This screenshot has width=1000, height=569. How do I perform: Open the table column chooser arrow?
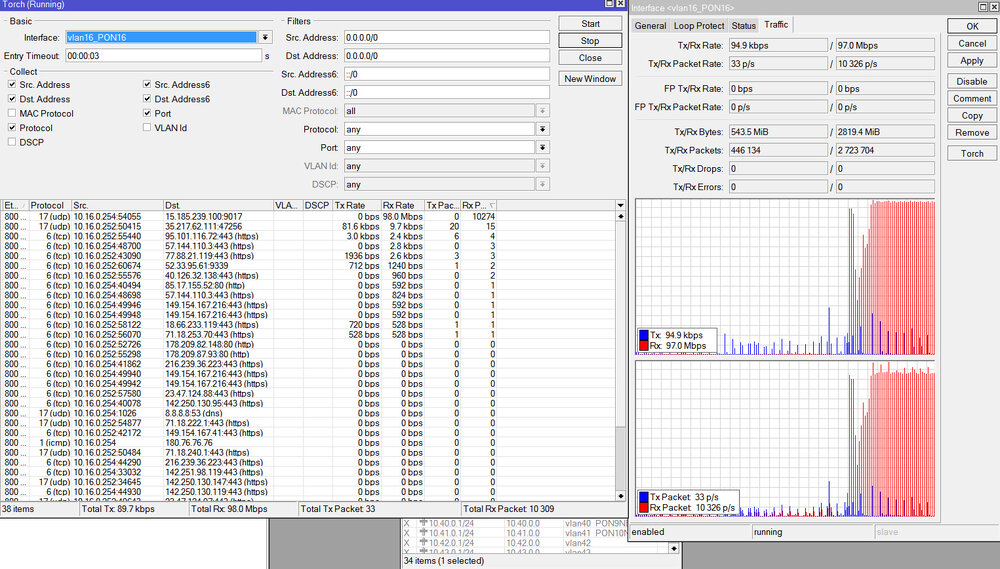click(620, 204)
